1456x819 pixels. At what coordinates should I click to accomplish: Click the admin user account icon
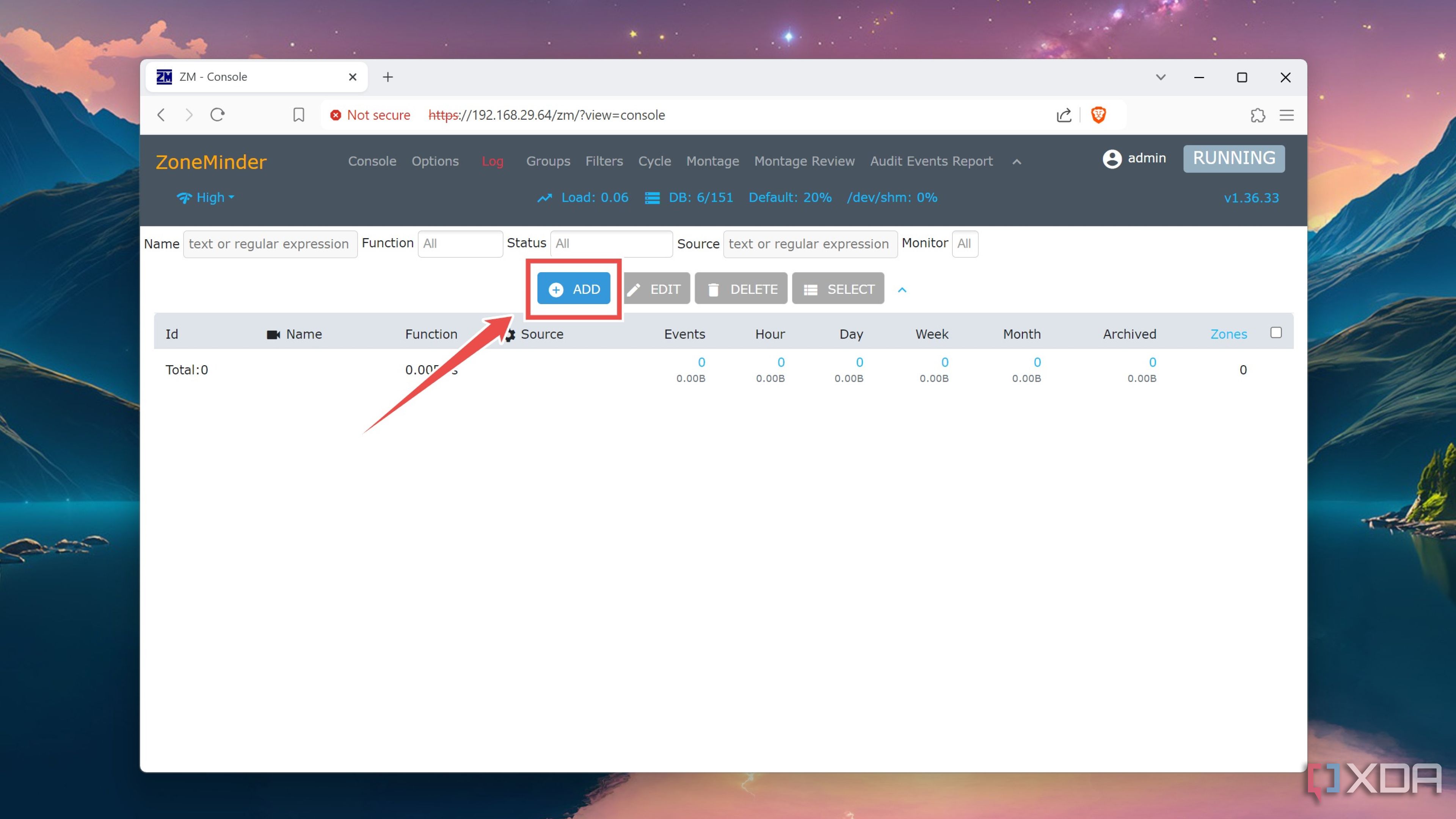point(1112,159)
